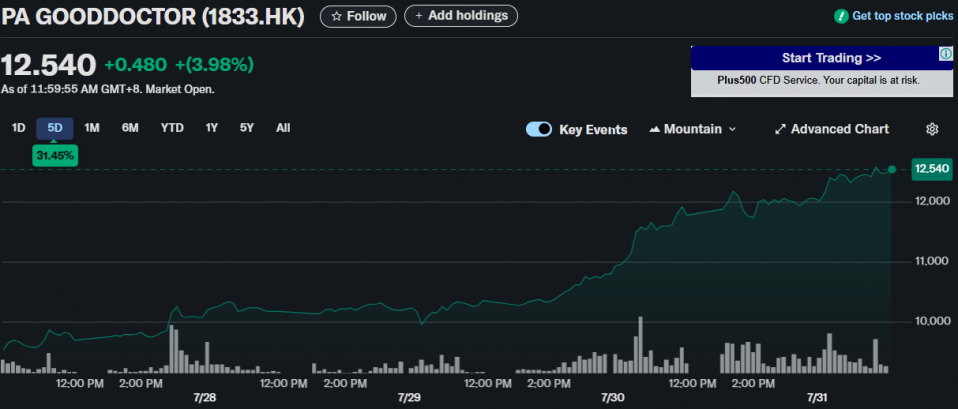Click the green top stock picks icon
Screen dimensions: 958x409
coord(841,16)
